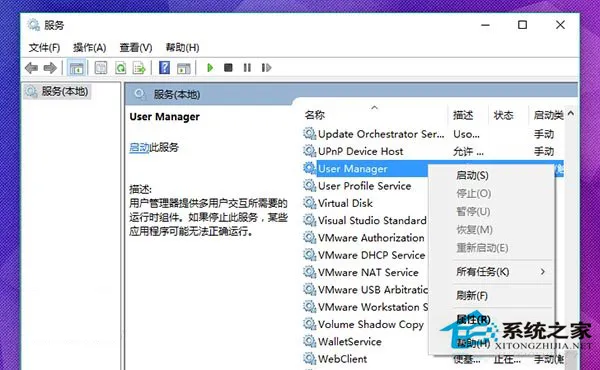This screenshot has width=600, height=370.
Task: Click the Pause Service toolbar button
Action: (x=247, y=68)
